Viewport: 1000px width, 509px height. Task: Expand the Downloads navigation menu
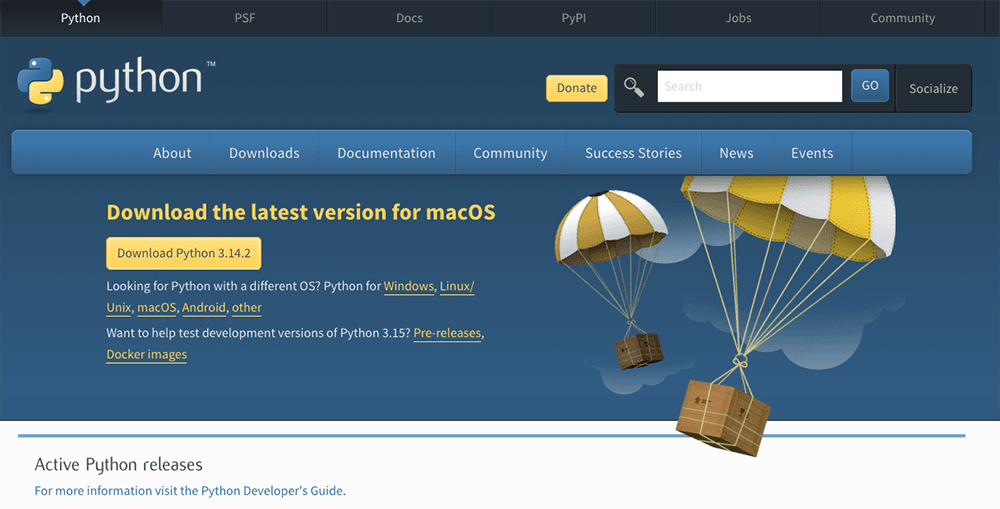264,153
